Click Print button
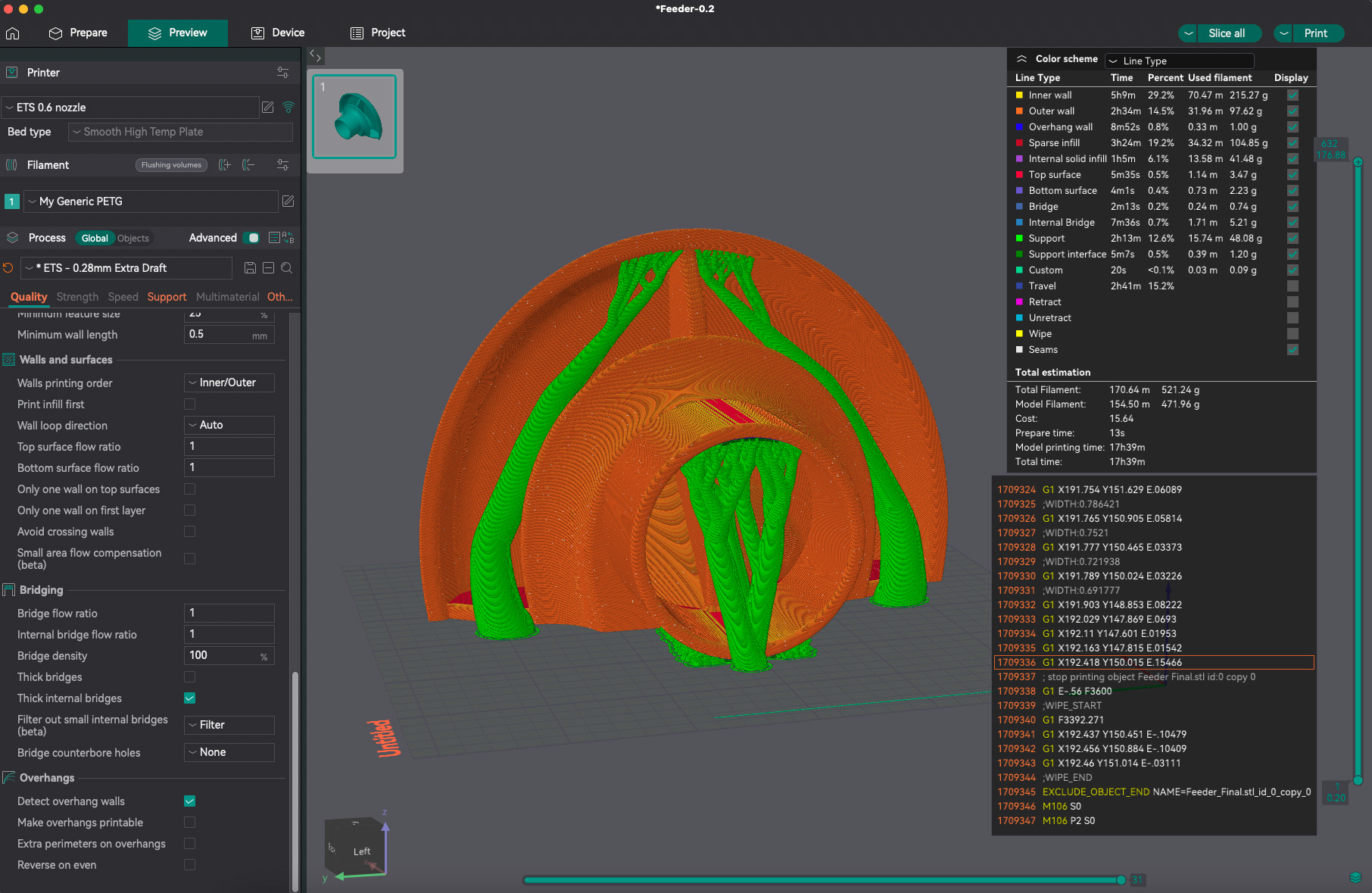The height and width of the screenshot is (893, 1372). click(1316, 33)
